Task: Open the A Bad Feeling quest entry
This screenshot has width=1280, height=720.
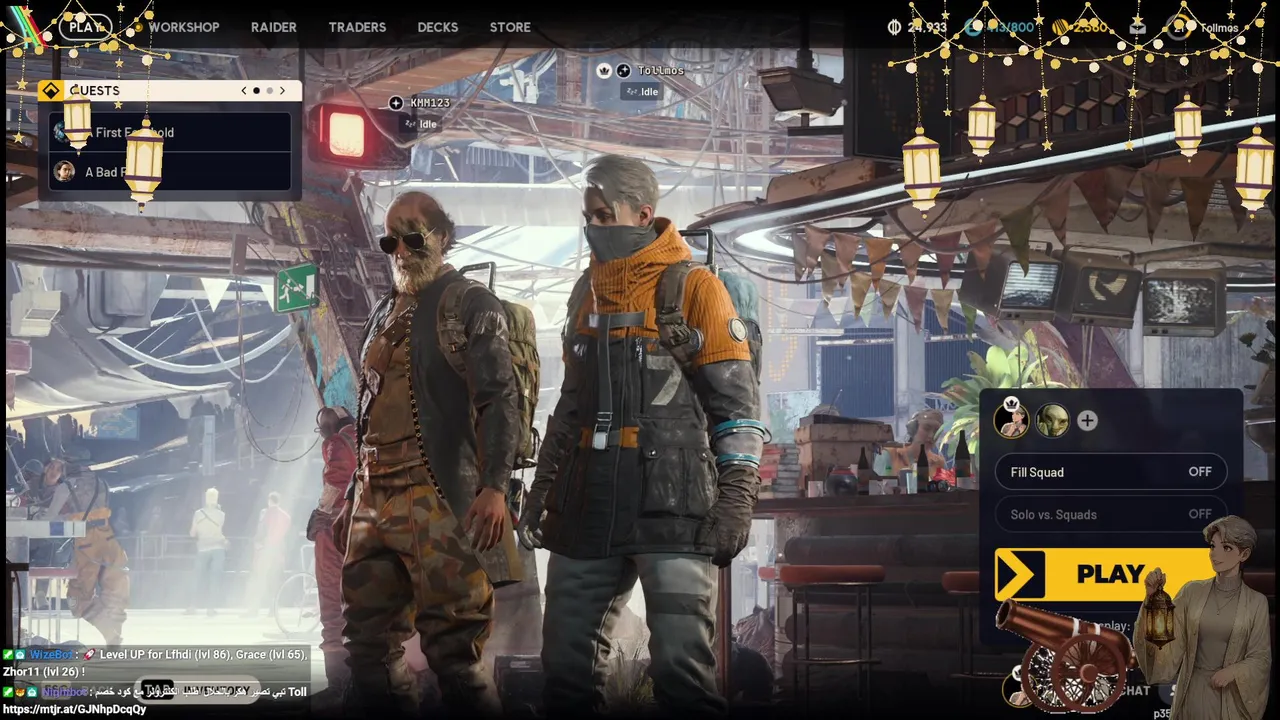Action: click(170, 171)
